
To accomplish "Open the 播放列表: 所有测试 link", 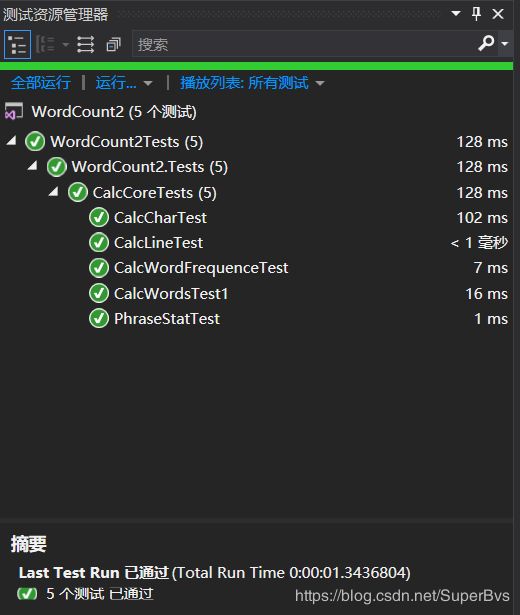I will (x=244, y=83).
